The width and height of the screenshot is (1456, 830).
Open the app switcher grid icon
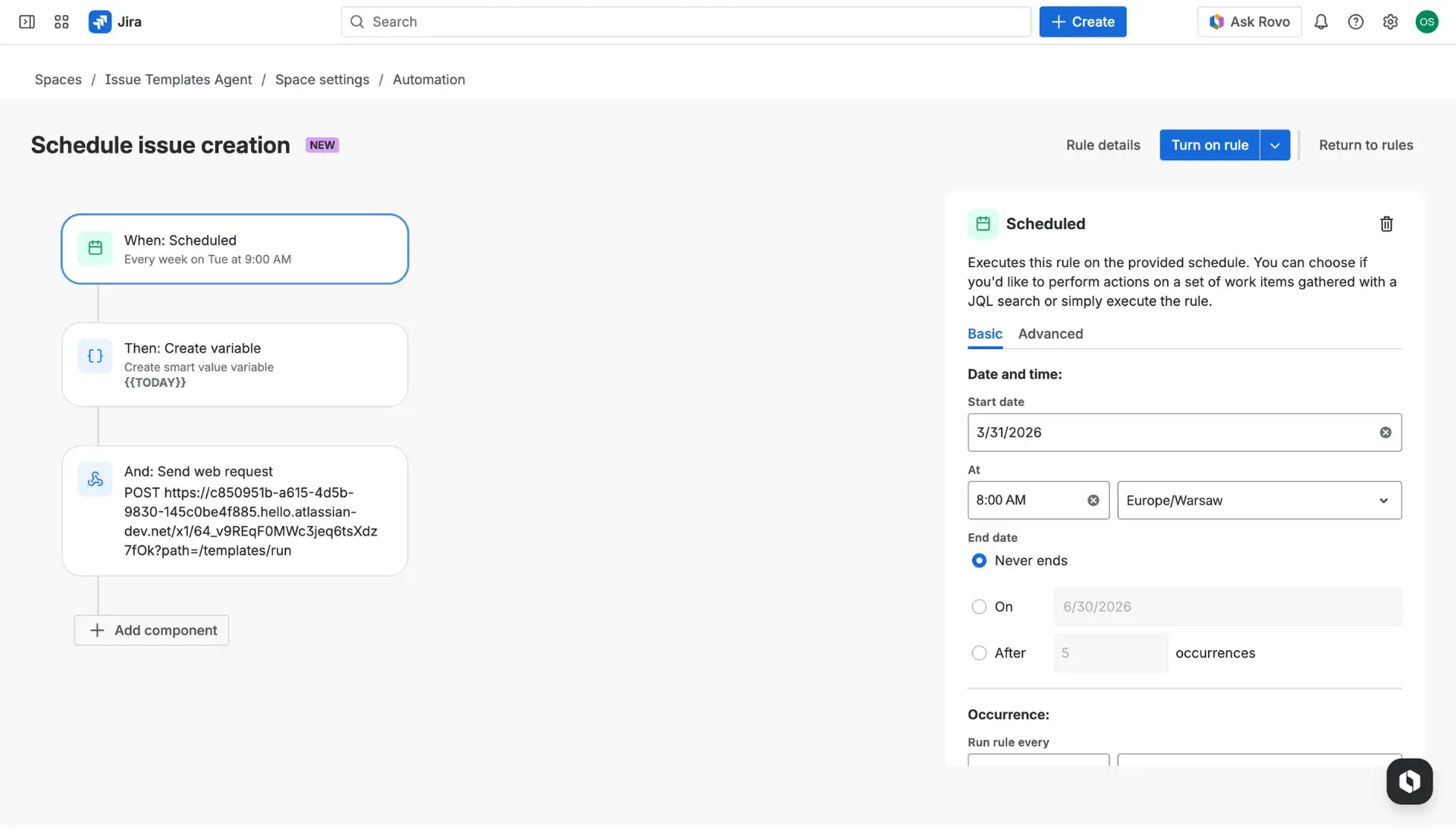click(x=61, y=21)
